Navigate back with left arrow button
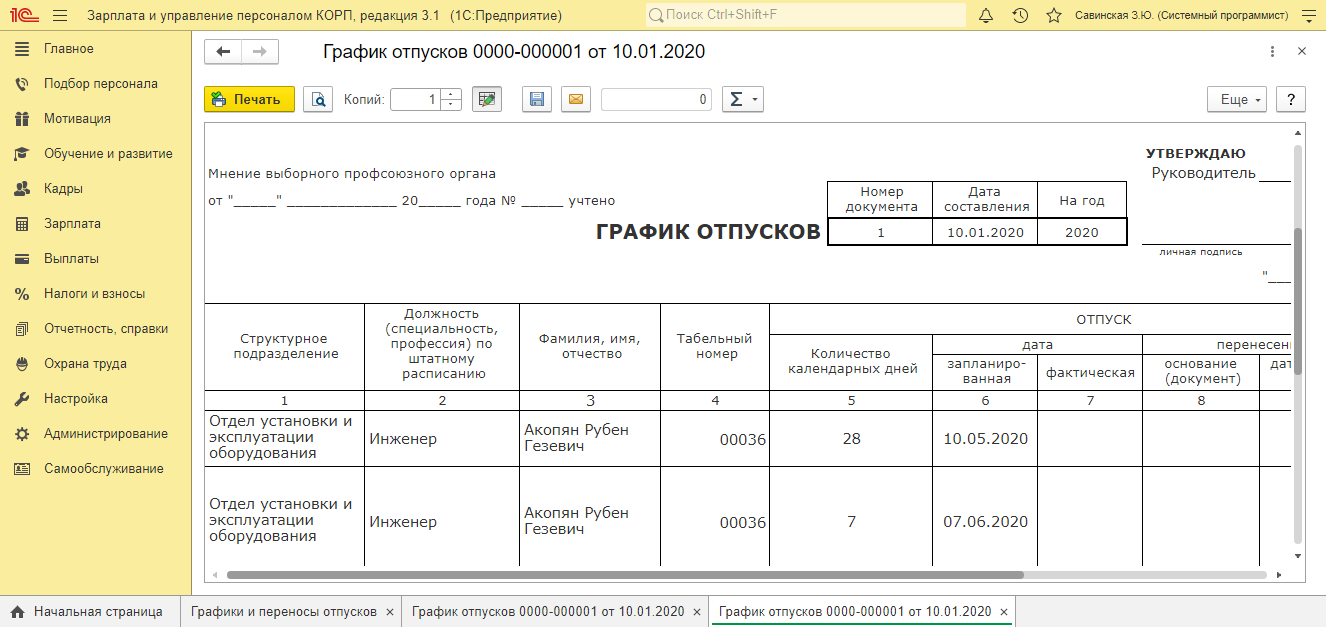Screen dimensions: 1326x627 click(x=223, y=52)
